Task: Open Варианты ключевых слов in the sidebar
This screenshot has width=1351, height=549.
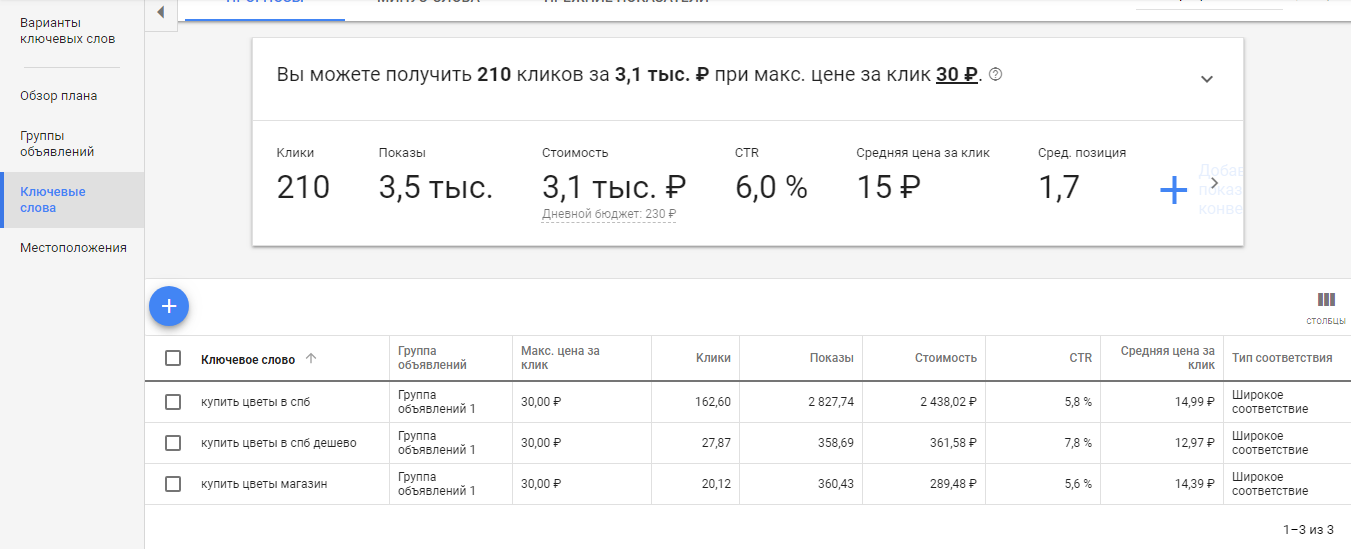Action: 67,31
